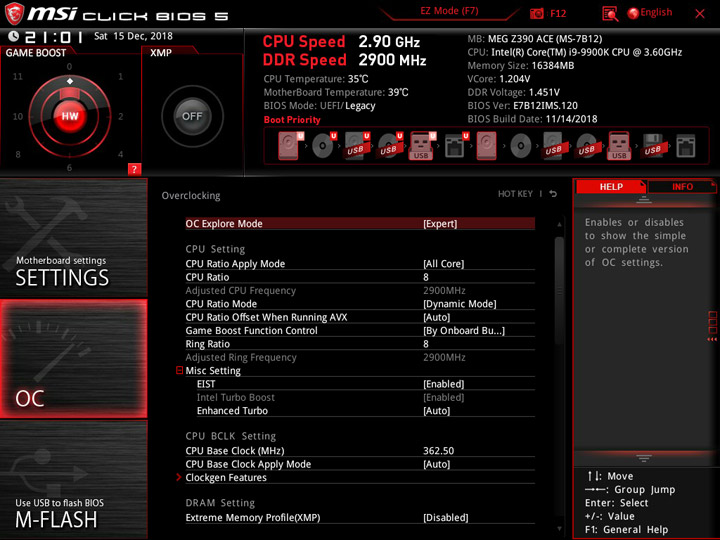Select the USB floppy boot device icon
The height and width of the screenshot is (540, 720).
pos(653,146)
